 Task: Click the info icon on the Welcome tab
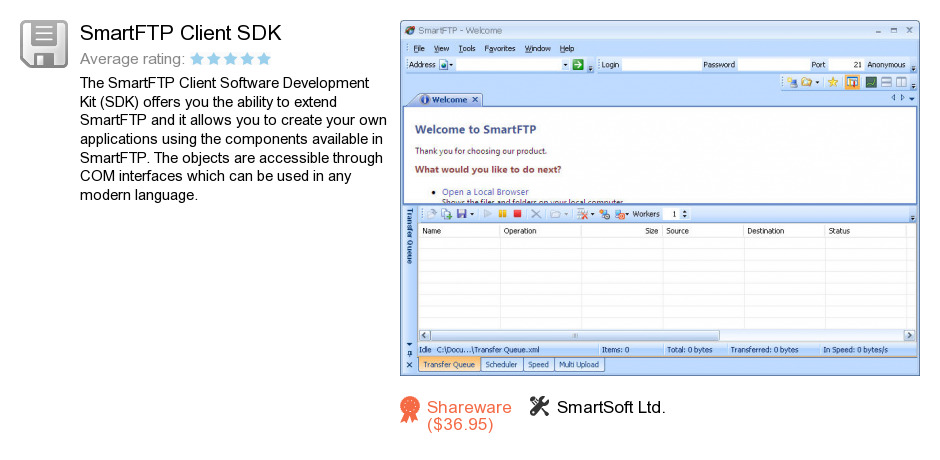(425, 100)
